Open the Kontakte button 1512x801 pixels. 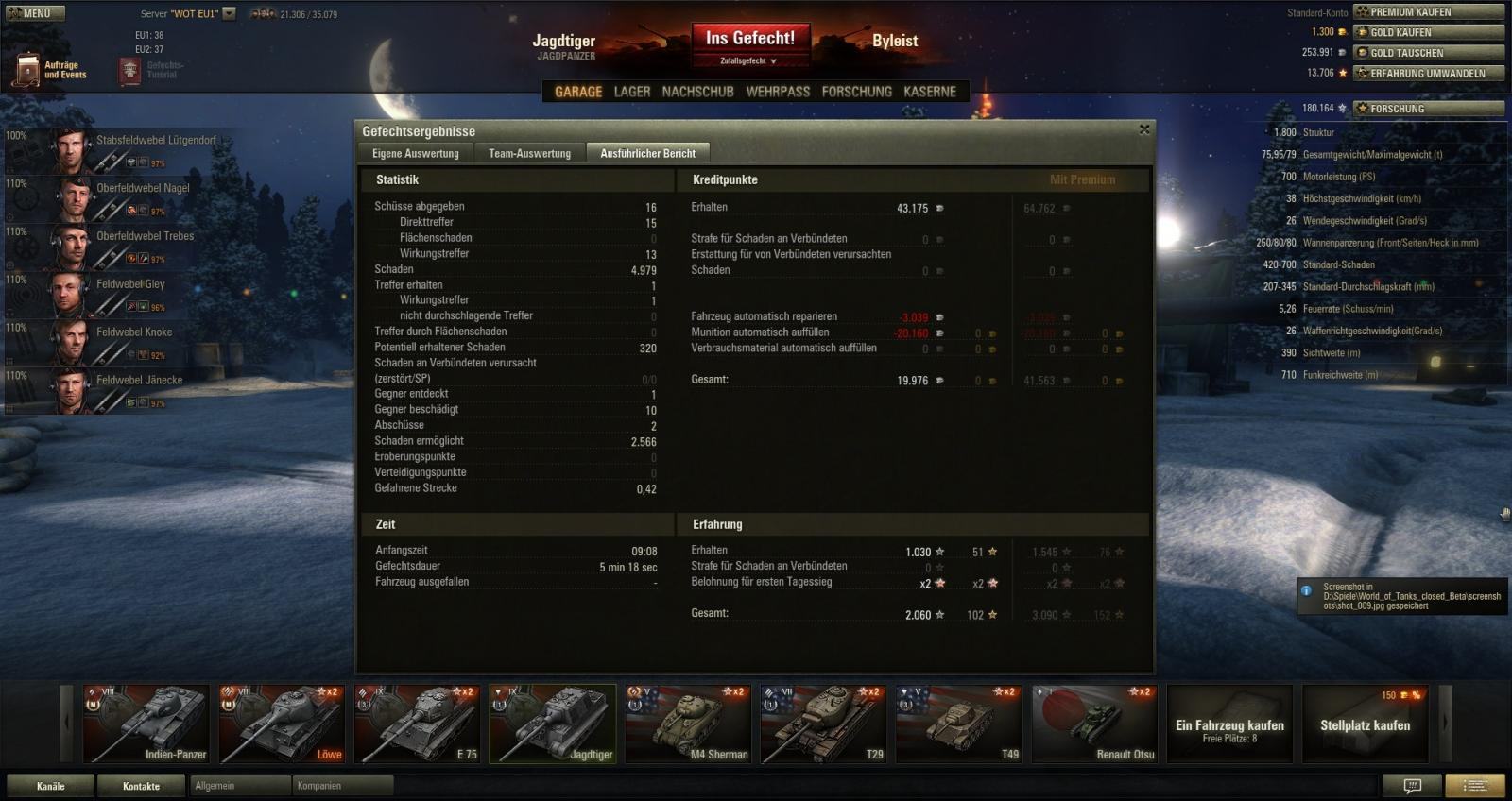tap(142, 786)
